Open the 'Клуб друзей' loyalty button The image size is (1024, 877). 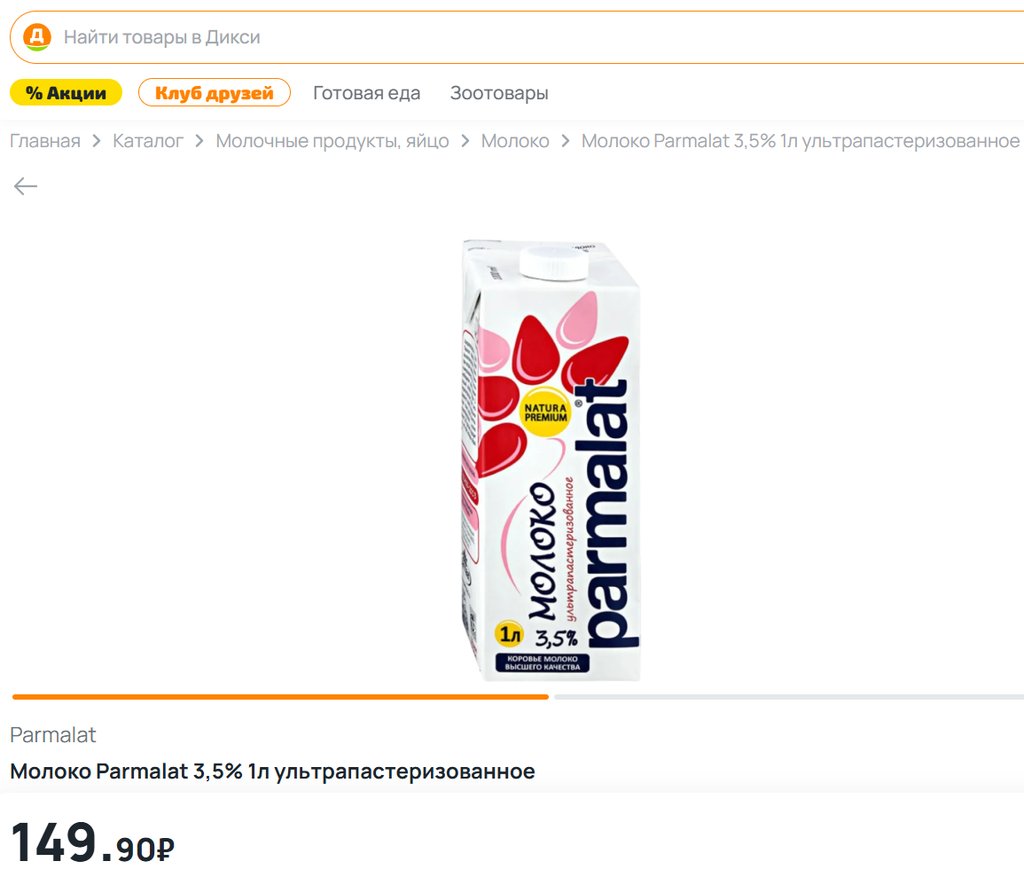point(214,93)
